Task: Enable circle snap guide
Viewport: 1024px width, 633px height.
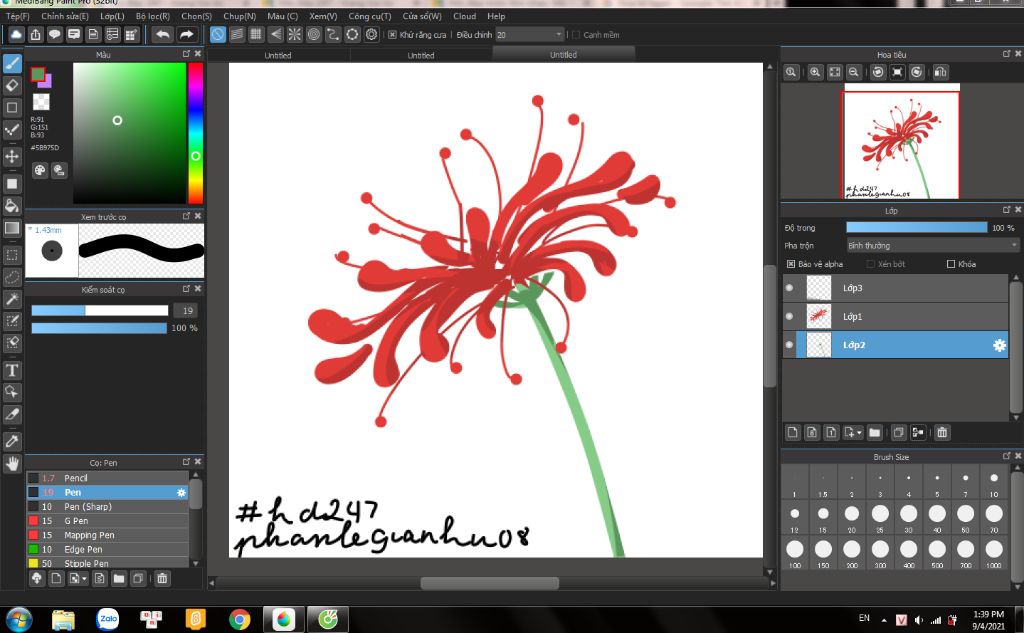Action: (x=313, y=35)
